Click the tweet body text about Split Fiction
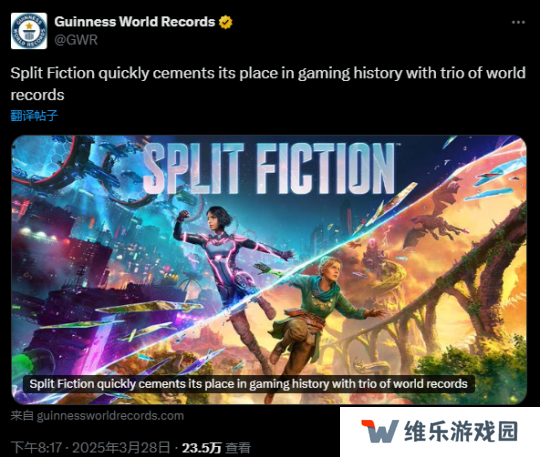Image resolution: width=540 pixels, height=457 pixels. [268, 84]
